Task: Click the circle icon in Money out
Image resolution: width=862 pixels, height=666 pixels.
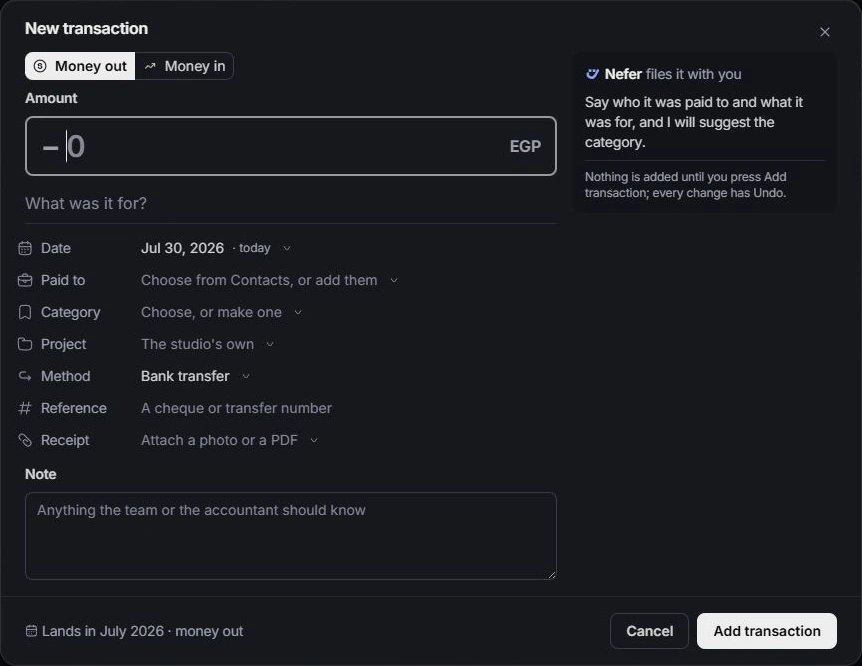Action: (40, 66)
